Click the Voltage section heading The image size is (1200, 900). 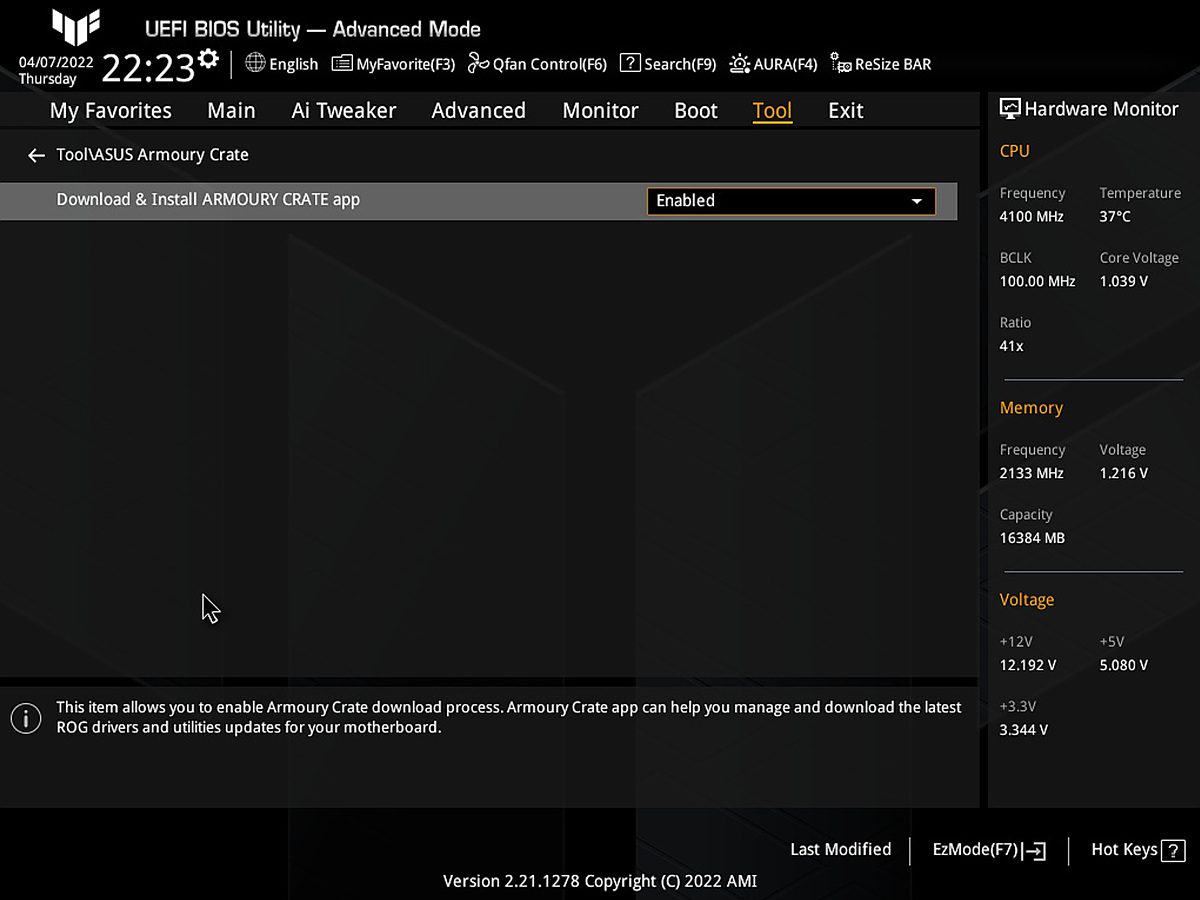tap(1027, 600)
